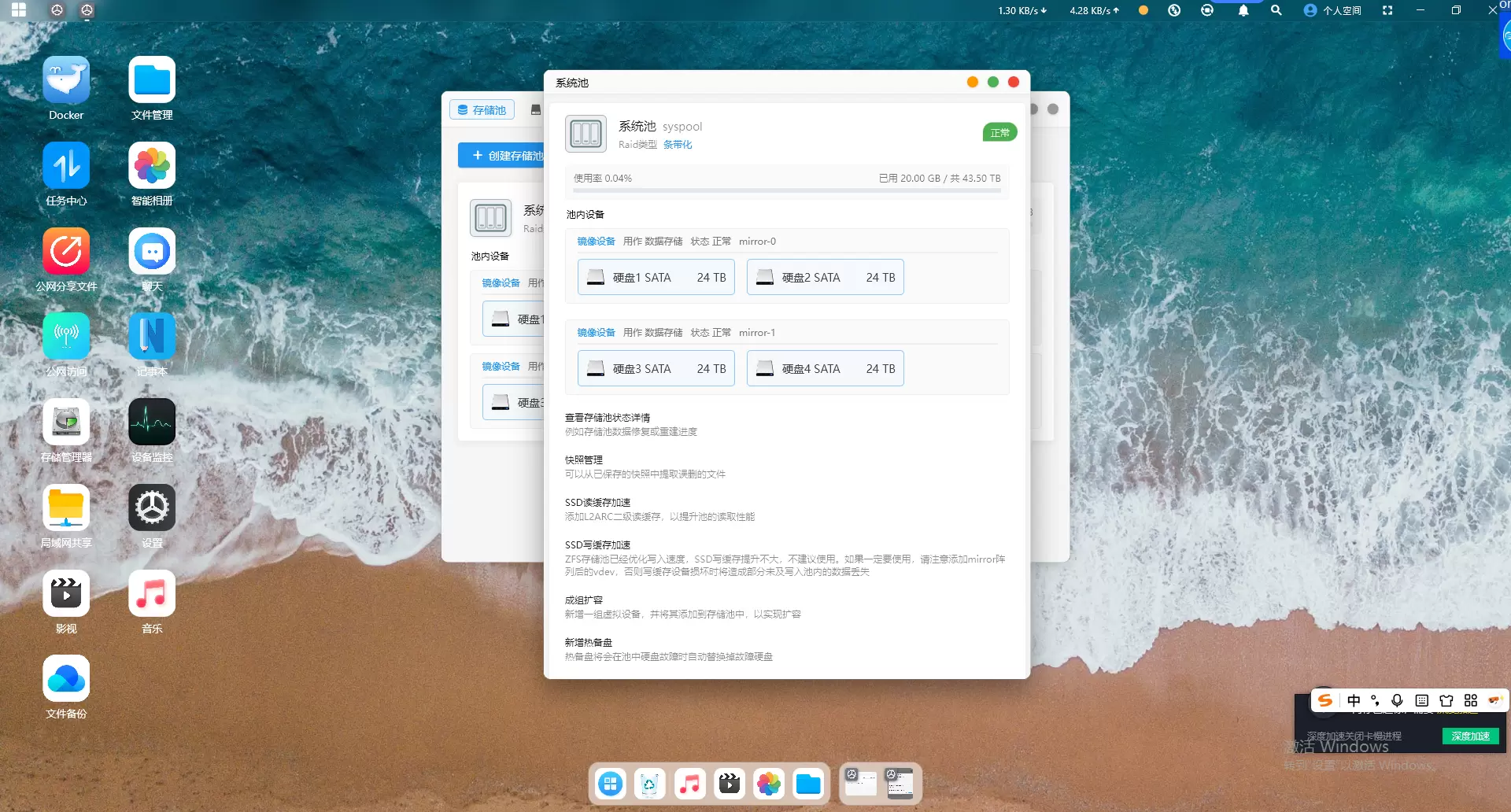This screenshot has width=1511, height=812.
Task: Click the search magnifier in the top bar
Action: coord(1276,10)
